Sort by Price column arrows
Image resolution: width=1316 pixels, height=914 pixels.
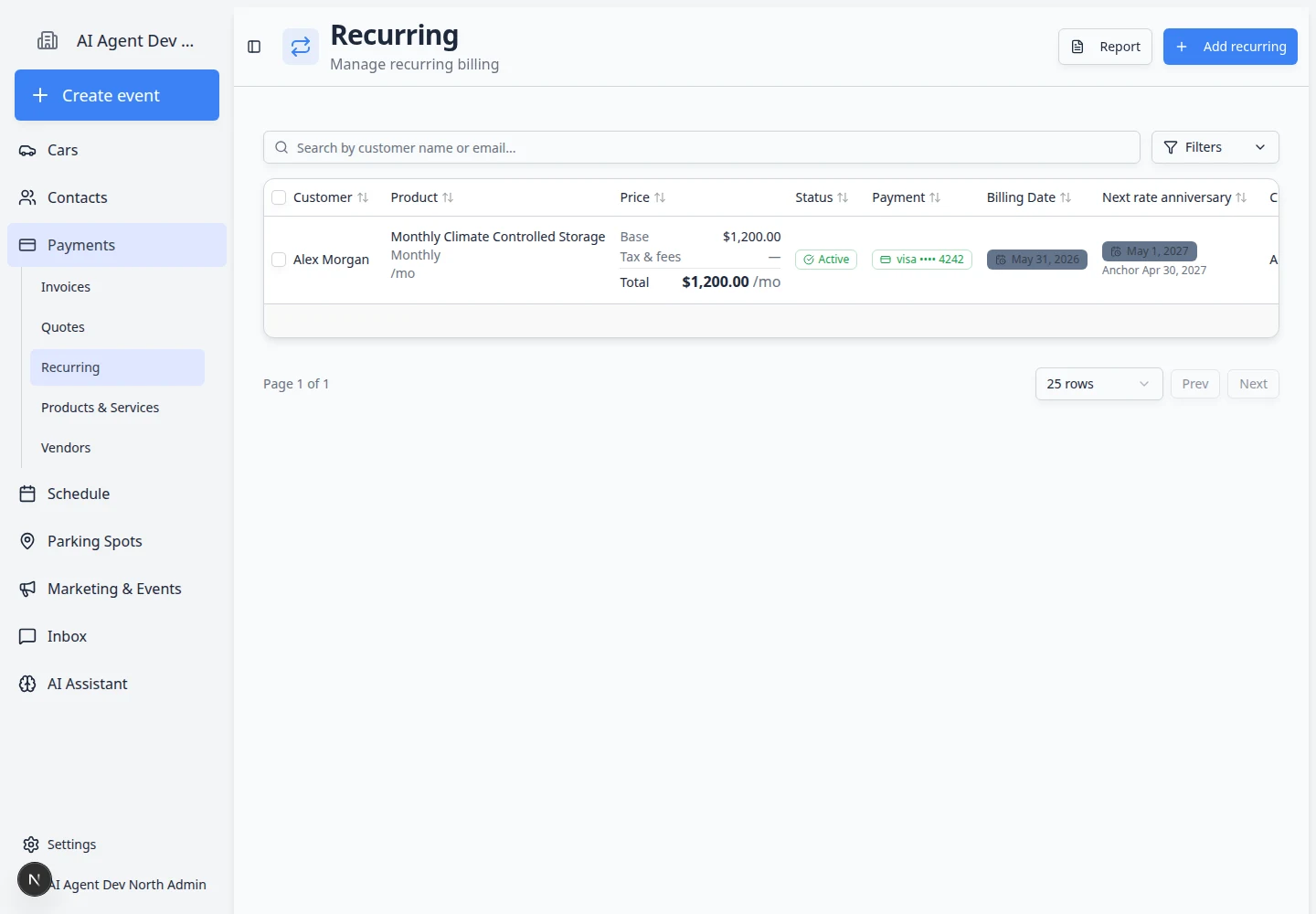tap(660, 197)
